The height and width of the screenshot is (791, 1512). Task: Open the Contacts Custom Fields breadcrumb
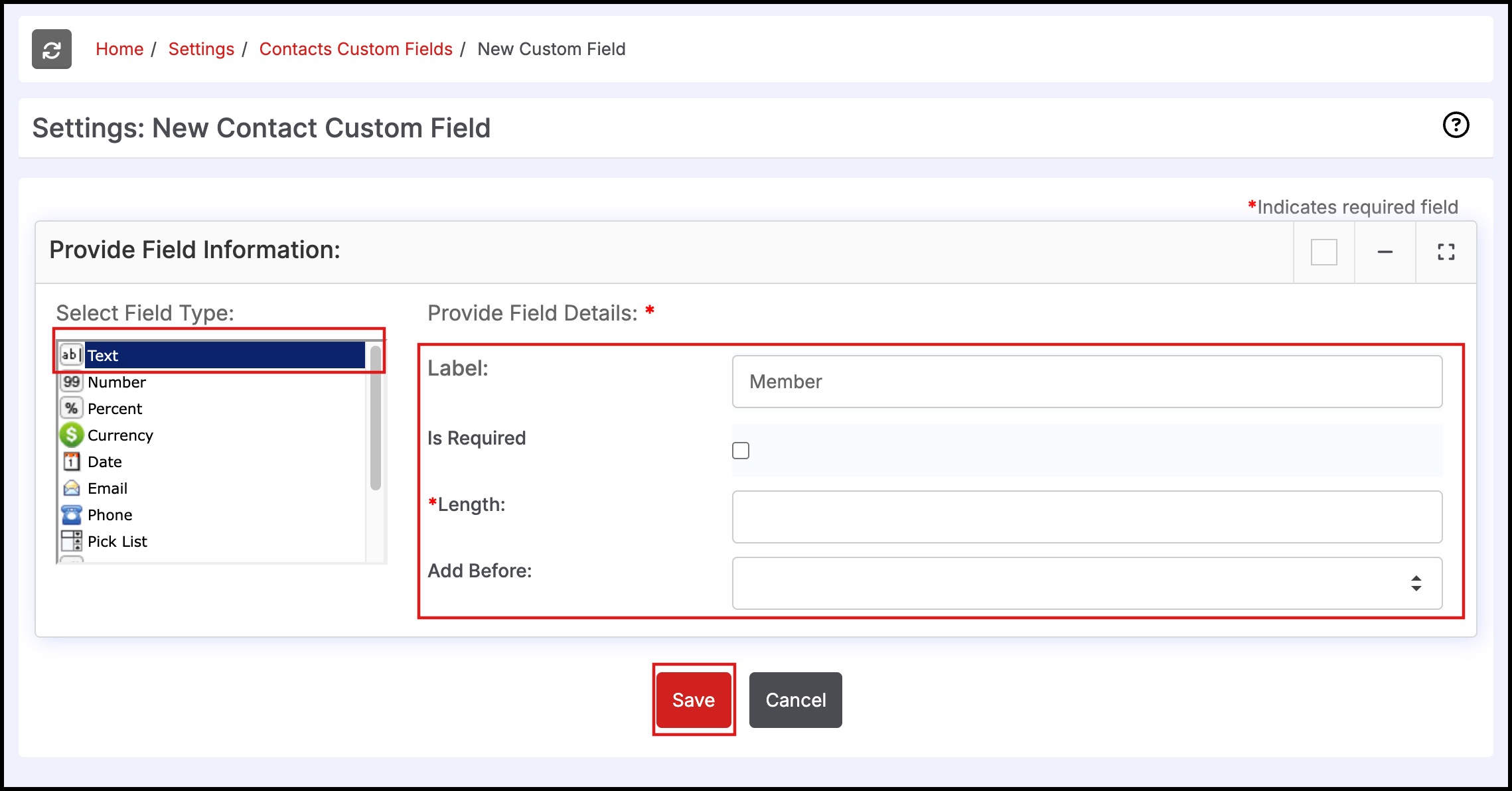(356, 49)
